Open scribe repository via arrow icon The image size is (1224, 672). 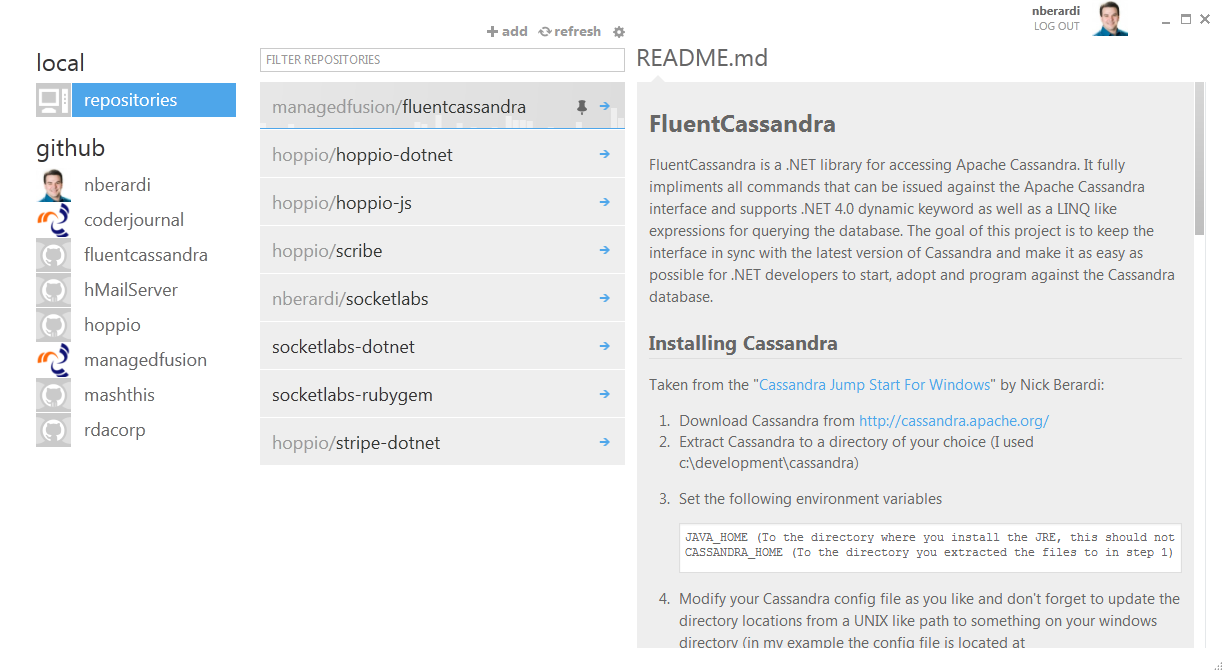point(605,250)
